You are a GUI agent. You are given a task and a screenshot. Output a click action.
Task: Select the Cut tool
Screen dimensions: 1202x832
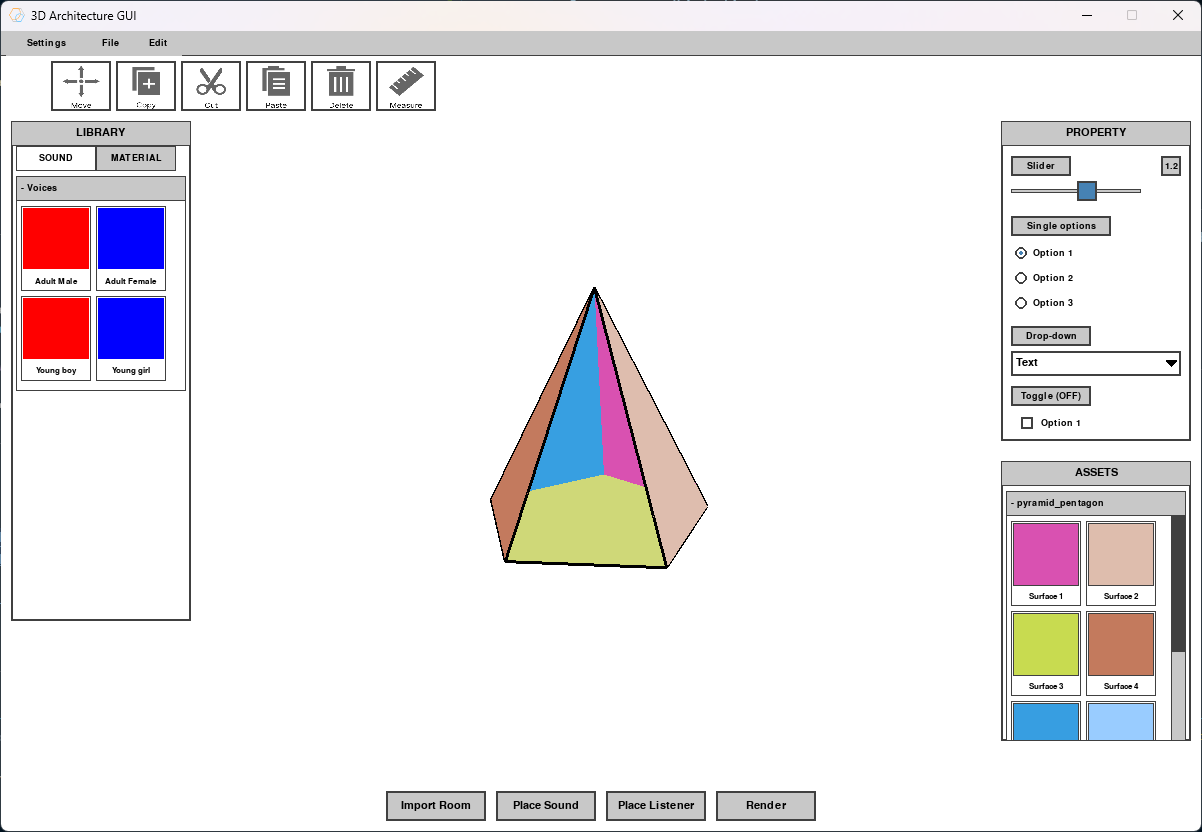pyautogui.click(x=210, y=85)
